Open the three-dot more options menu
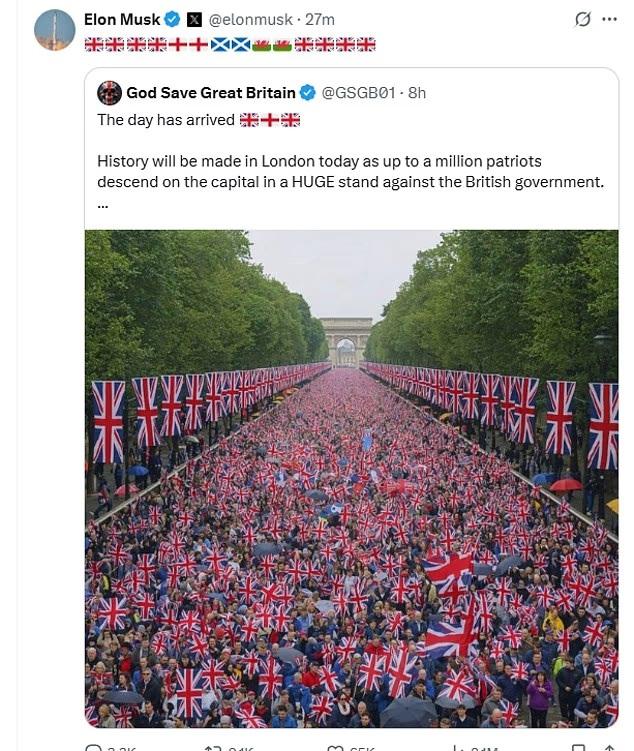Image resolution: width=634 pixels, height=751 pixels. 609,19
